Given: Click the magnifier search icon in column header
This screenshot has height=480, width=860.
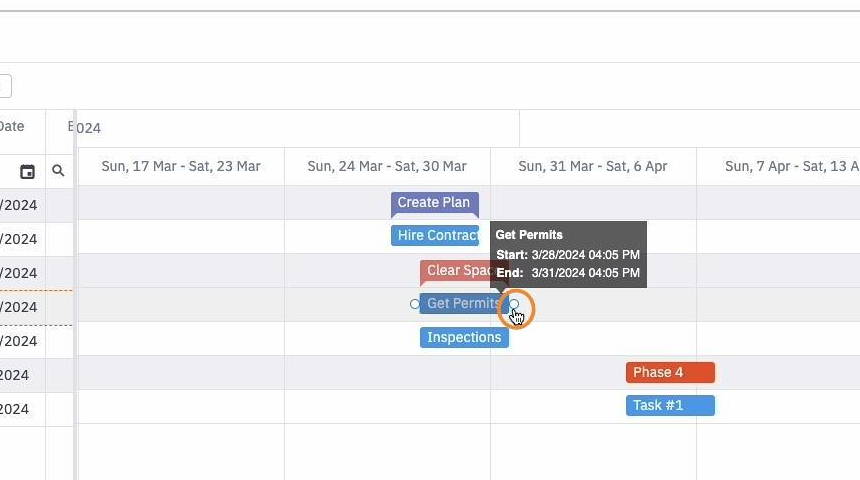Looking at the screenshot, I should tap(58, 171).
